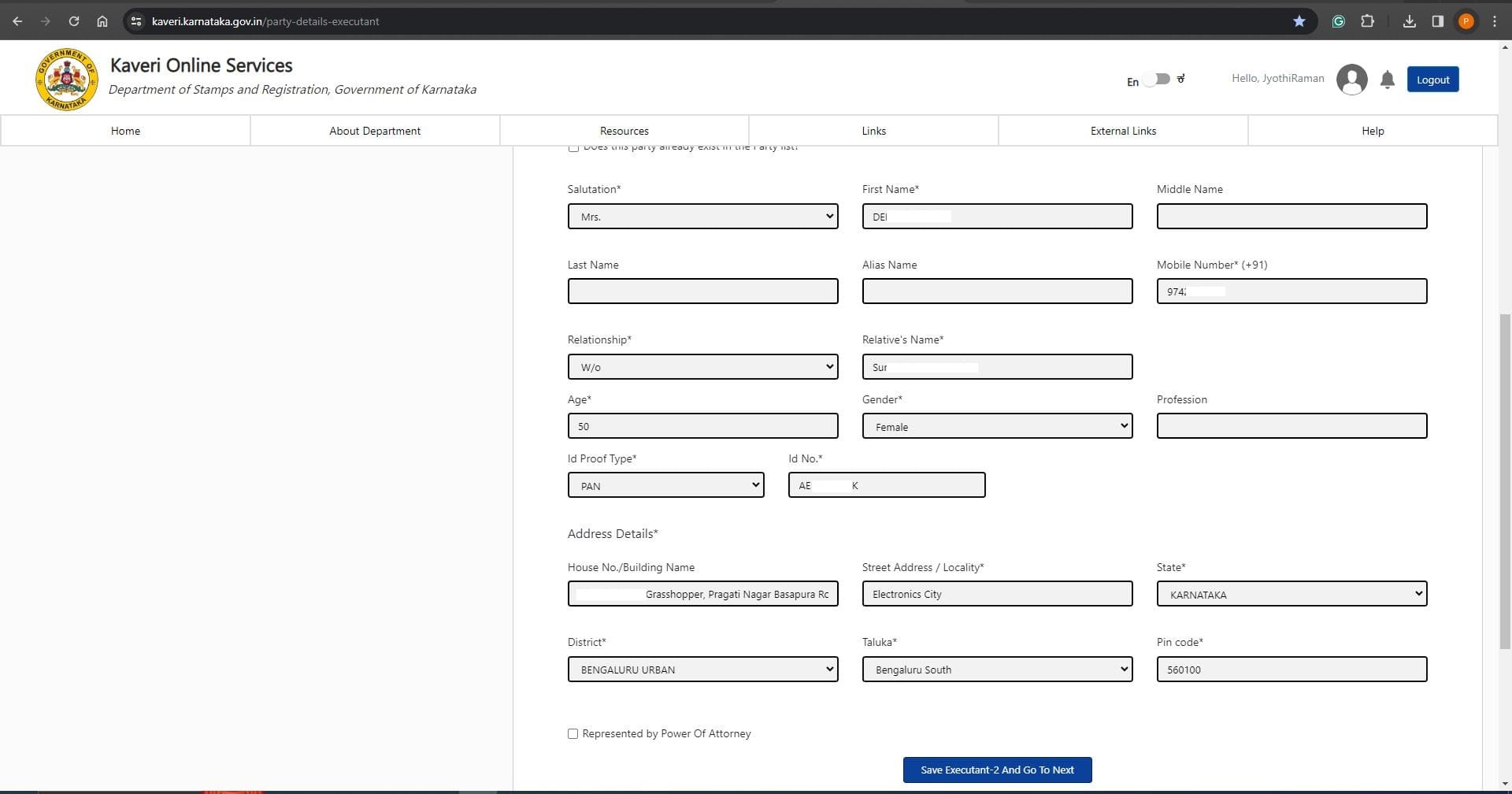Viewport: 1512px width, 794px height.
Task: Check Represented by Power Of Attorney
Action: tap(573, 733)
